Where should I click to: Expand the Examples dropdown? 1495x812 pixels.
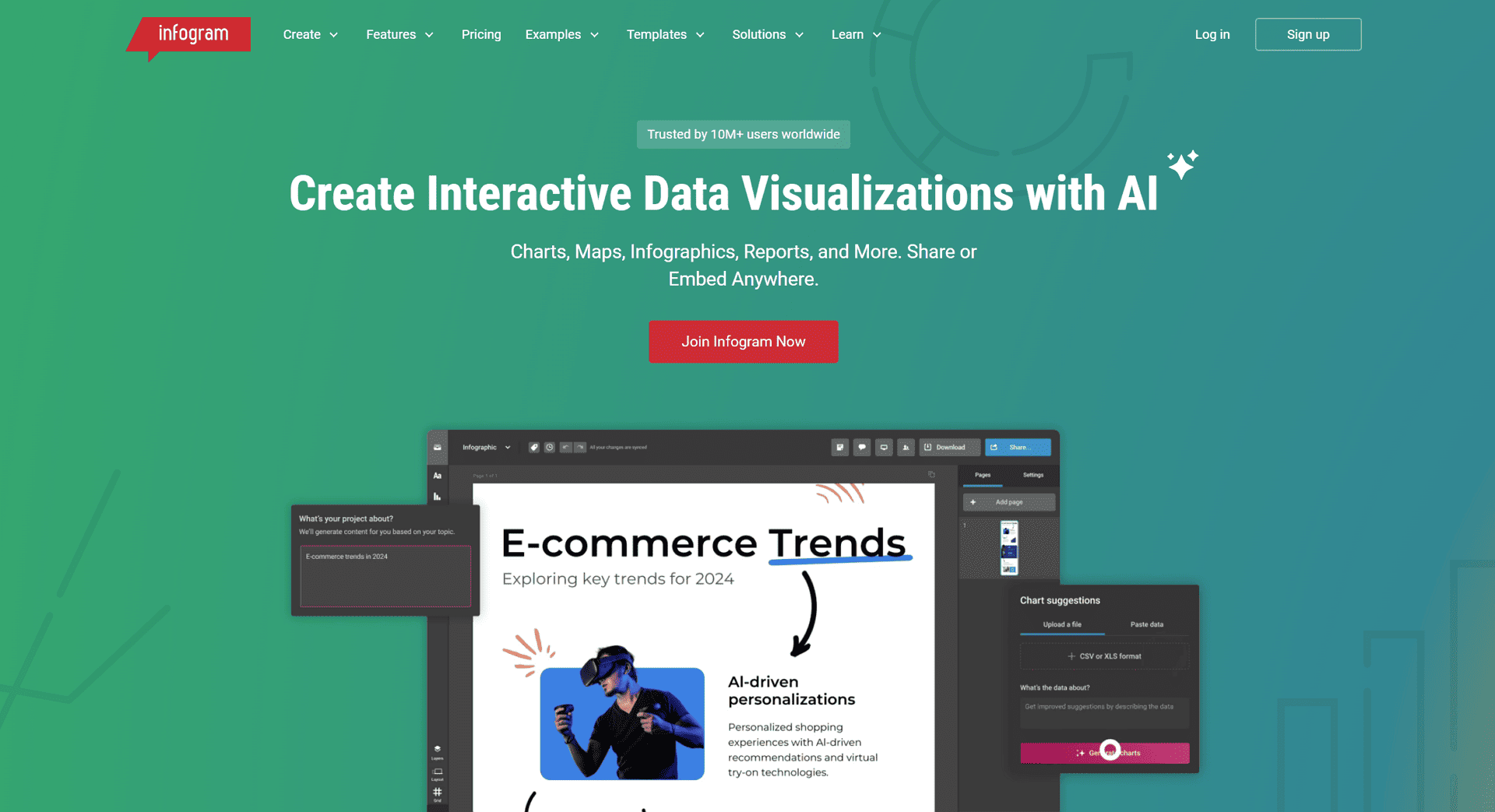(561, 34)
